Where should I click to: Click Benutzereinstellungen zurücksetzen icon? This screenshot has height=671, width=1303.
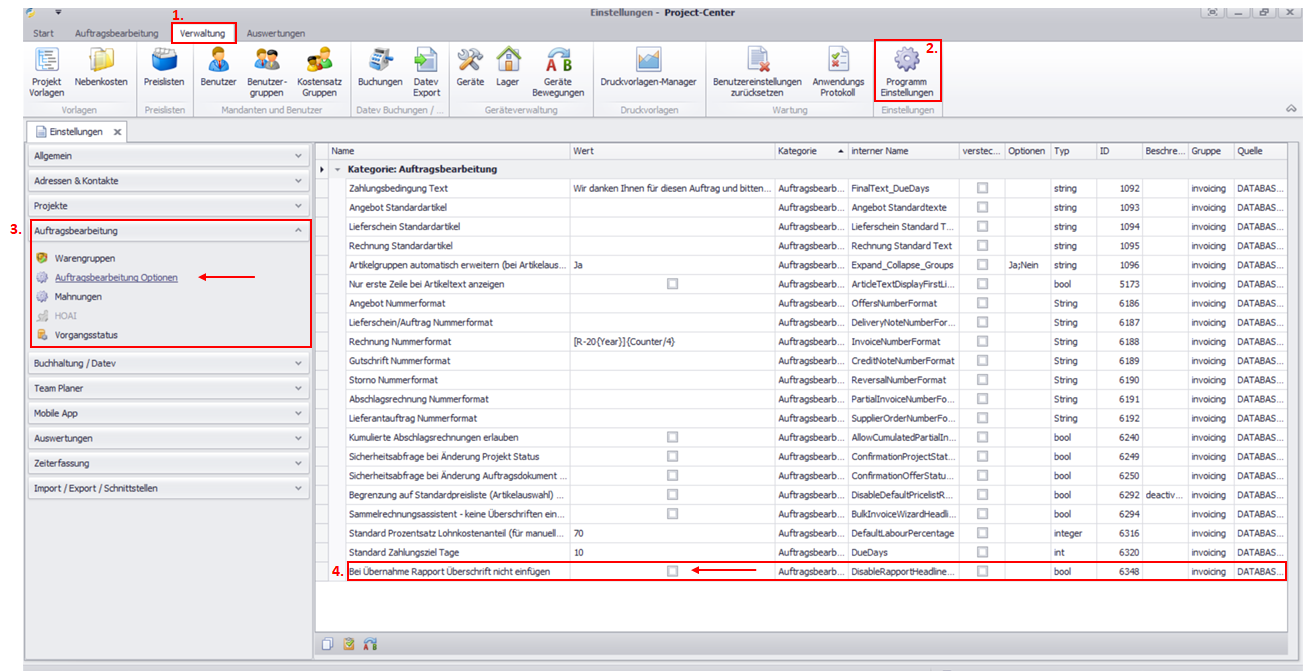point(757,62)
